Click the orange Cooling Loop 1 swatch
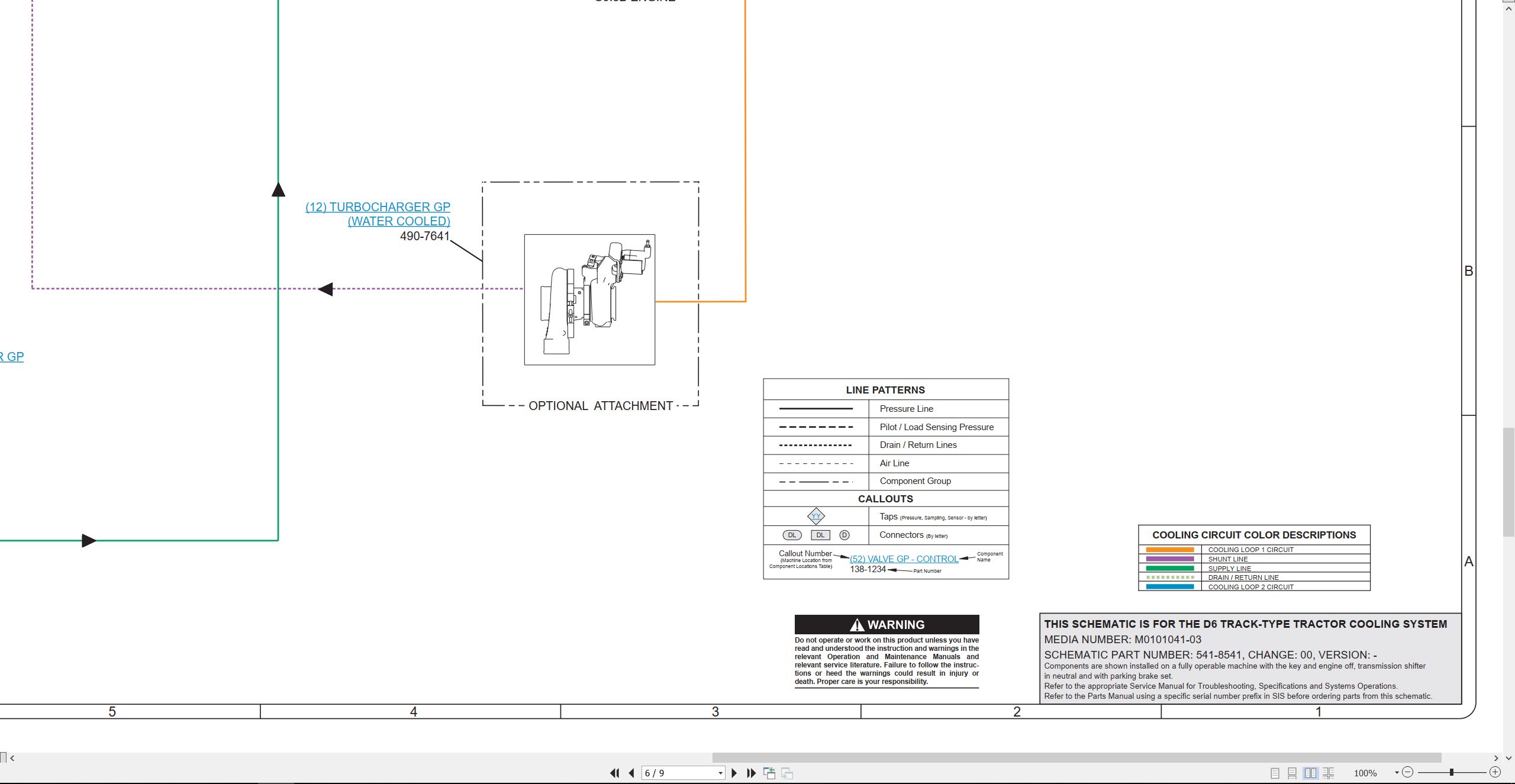The image size is (1515, 784). [1170, 550]
